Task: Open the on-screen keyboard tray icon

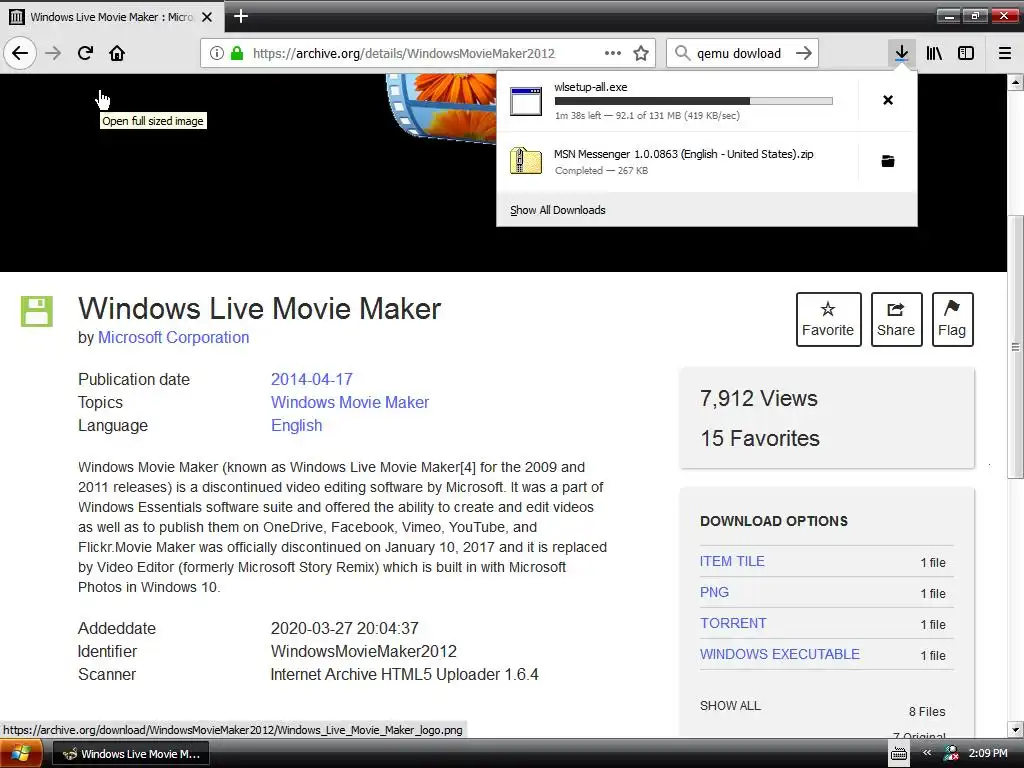Action: (x=899, y=754)
